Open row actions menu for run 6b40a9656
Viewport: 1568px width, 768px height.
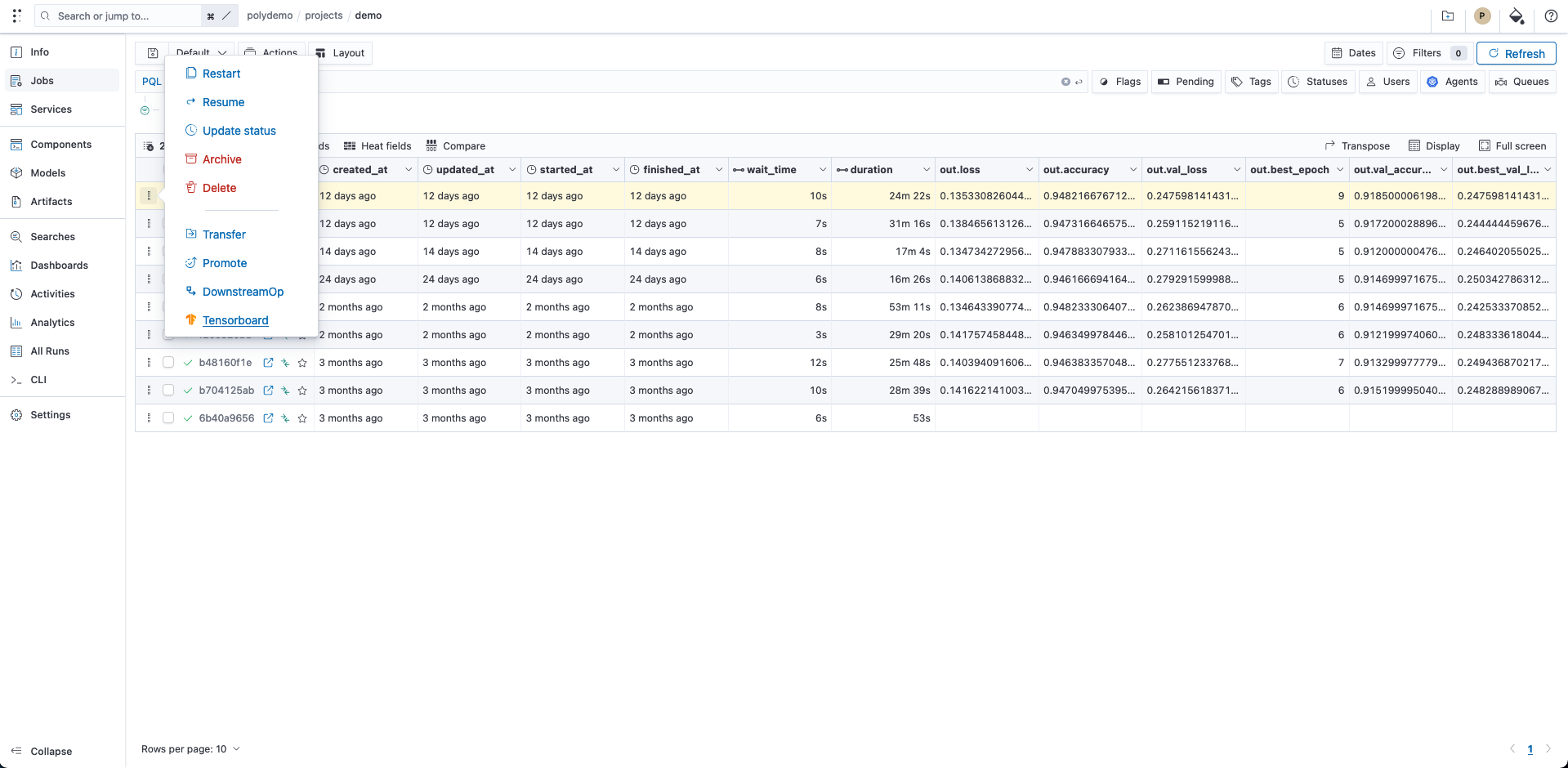tap(149, 418)
